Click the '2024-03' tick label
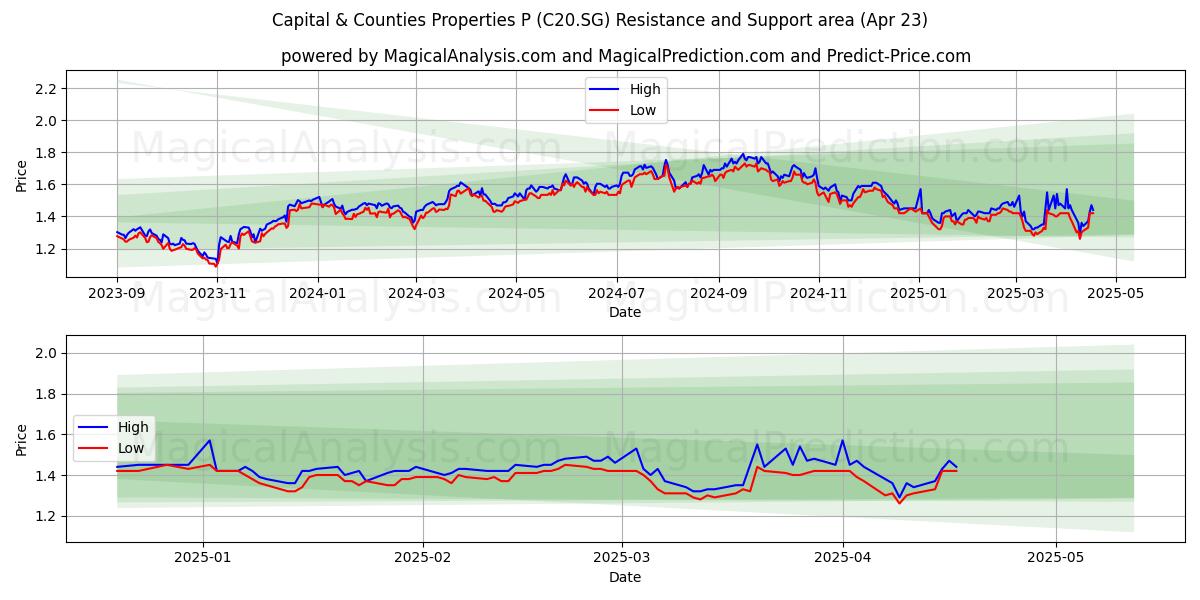This screenshot has width=1200, height=600. pyautogui.click(x=417, y=293)
